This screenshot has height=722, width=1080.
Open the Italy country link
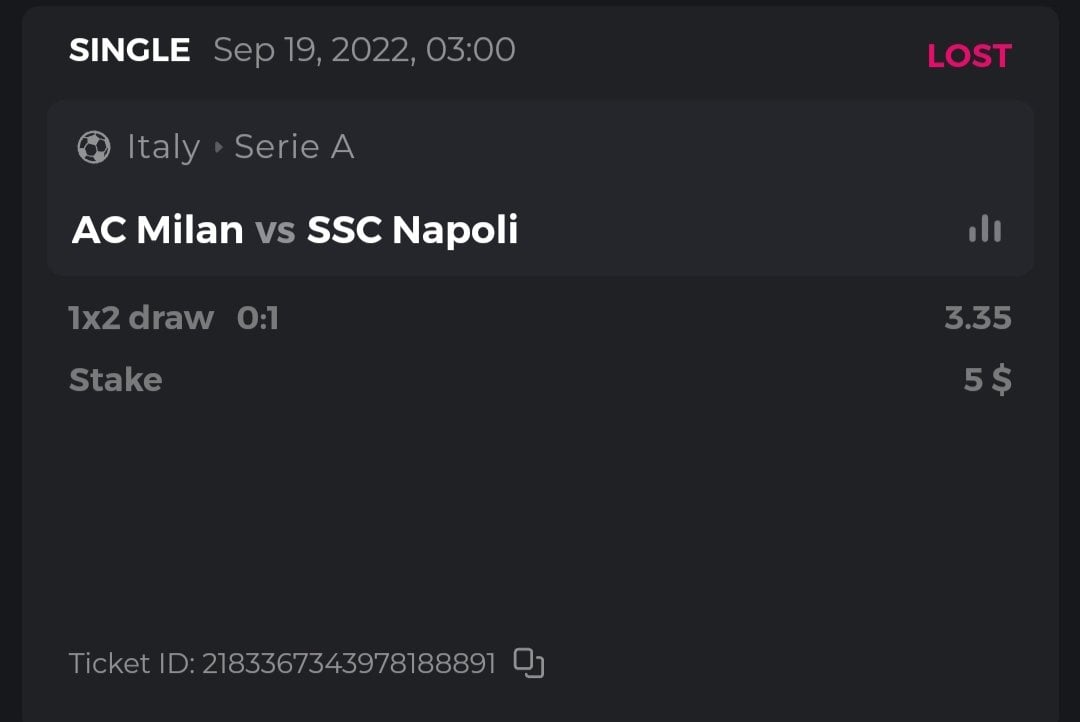163,148
